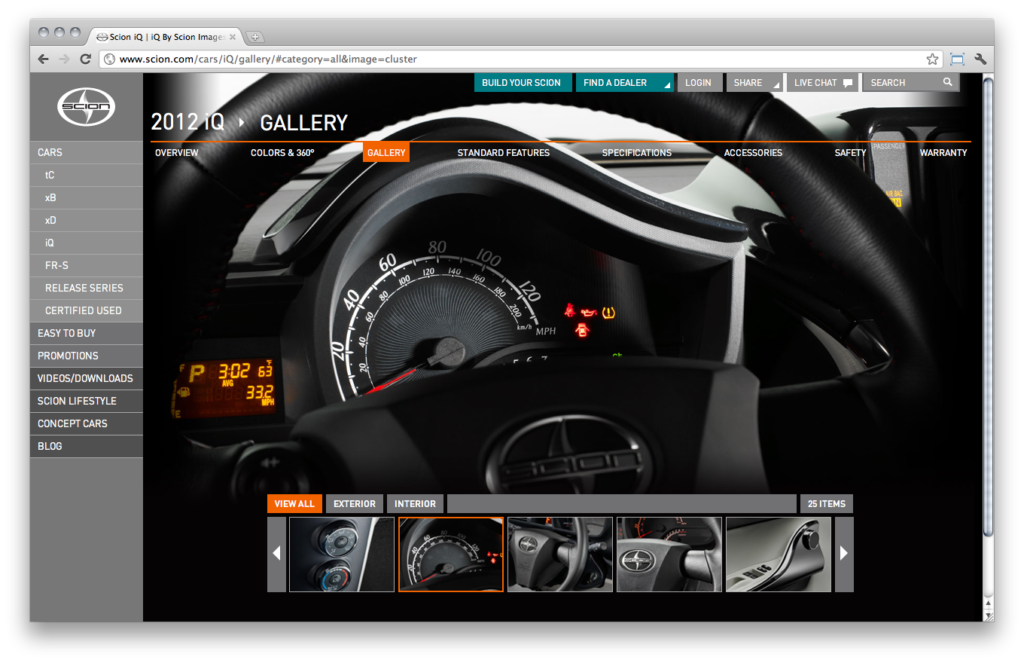Open the steering wheel Scion emblem thumbnail

[669, 555]
